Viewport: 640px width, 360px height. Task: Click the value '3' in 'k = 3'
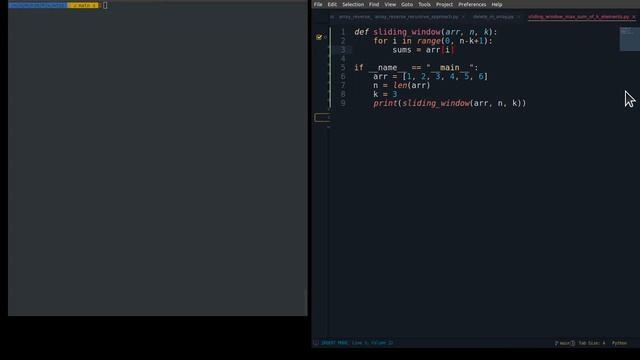(395, 94)
